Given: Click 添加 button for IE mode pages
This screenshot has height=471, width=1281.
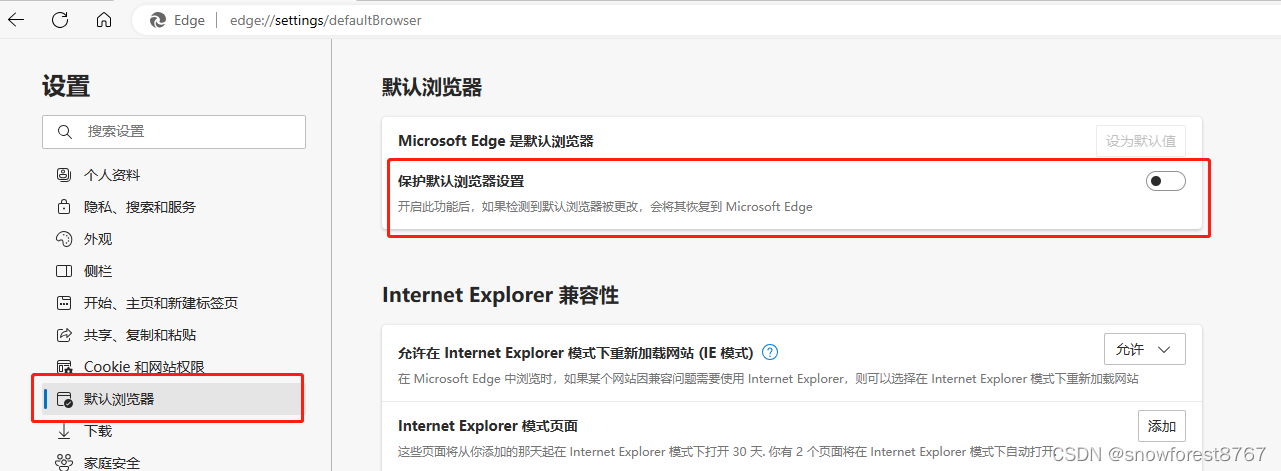Looking at the screenshot, I should pyautogui.click(x=1162, y=426).
